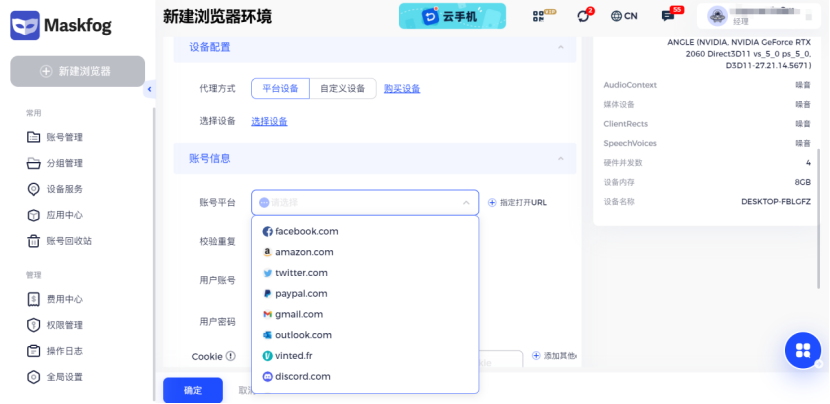Screen dimensions: 830x404
Task: Click the AudioContext row label
Action: (630, 85)
